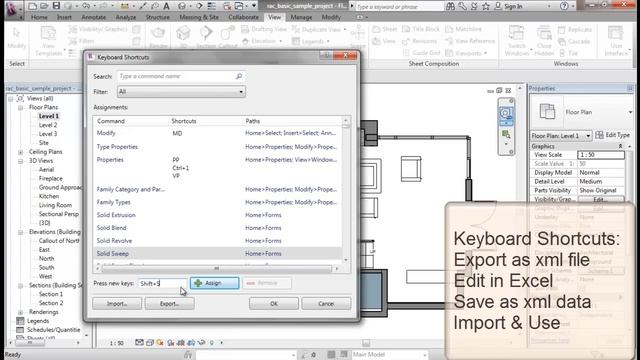Image resolution: width=640 pixels, height=360 pixels.
Task: Expand the Renderings tree node
Action: point(20,312)
